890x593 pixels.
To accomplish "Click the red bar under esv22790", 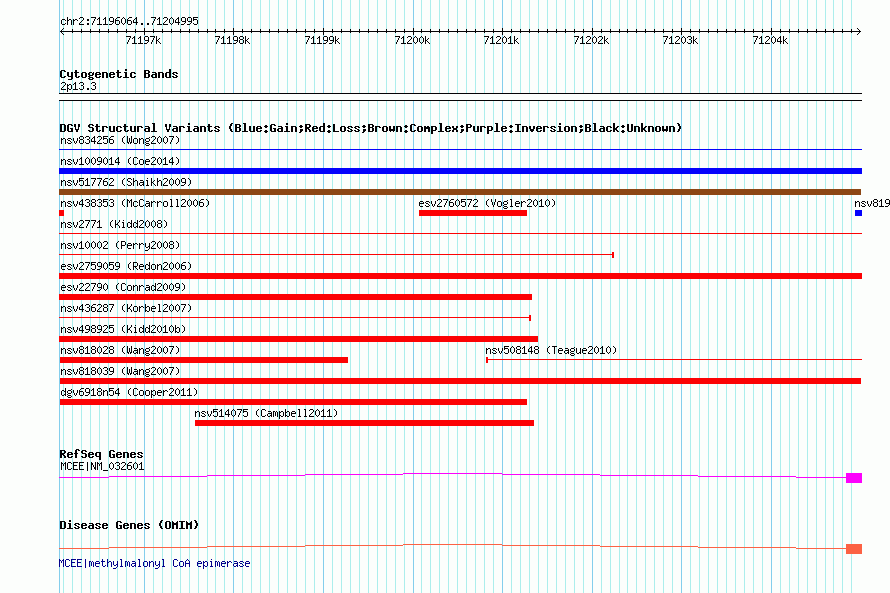I will (x=295, y=297).
